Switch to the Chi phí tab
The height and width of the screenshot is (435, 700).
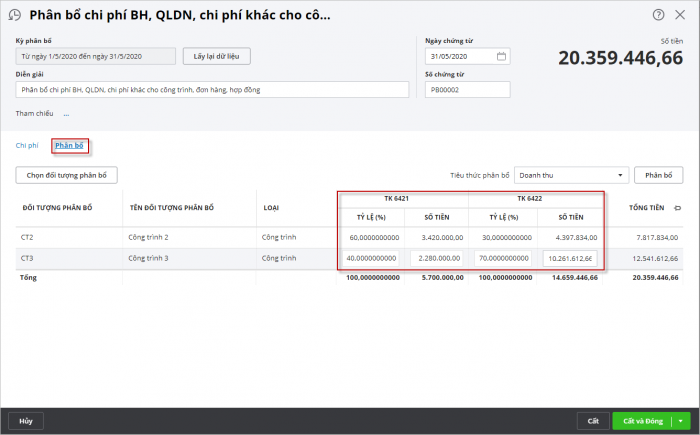click(x=27, y=146)
